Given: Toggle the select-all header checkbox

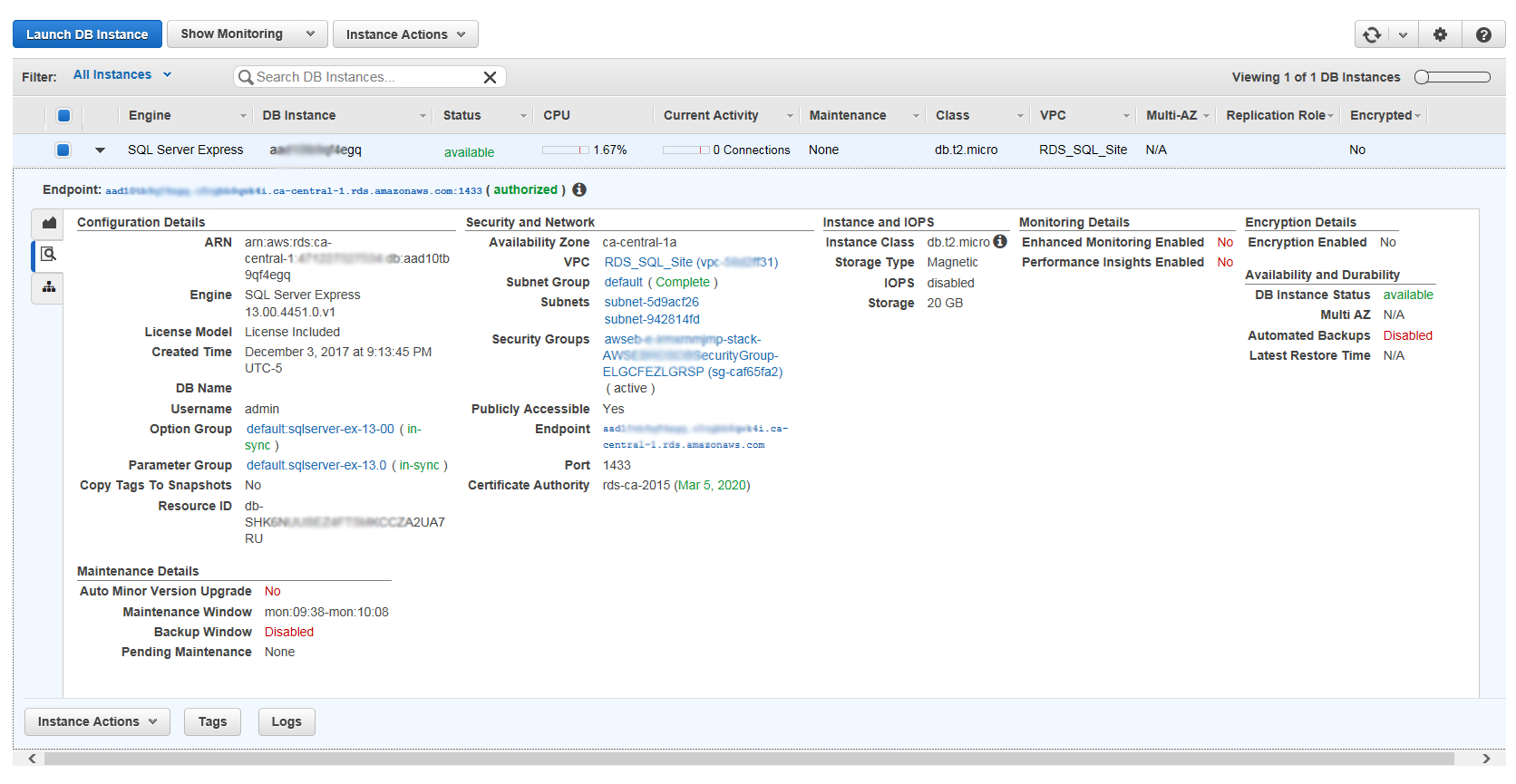Looking at the screenshot, I should pos(63,115).
